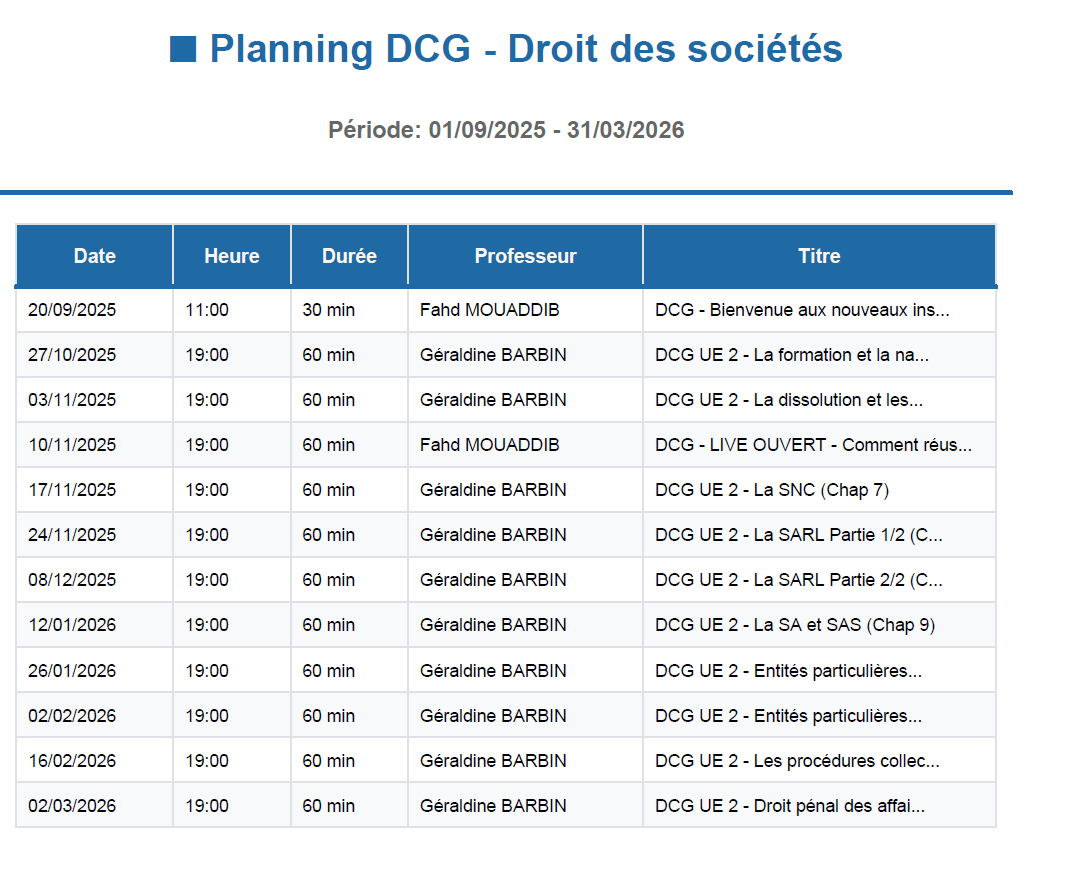Click the 11:00 time cell
This screenshot has height=881, width=1070.
pos(207,310)
